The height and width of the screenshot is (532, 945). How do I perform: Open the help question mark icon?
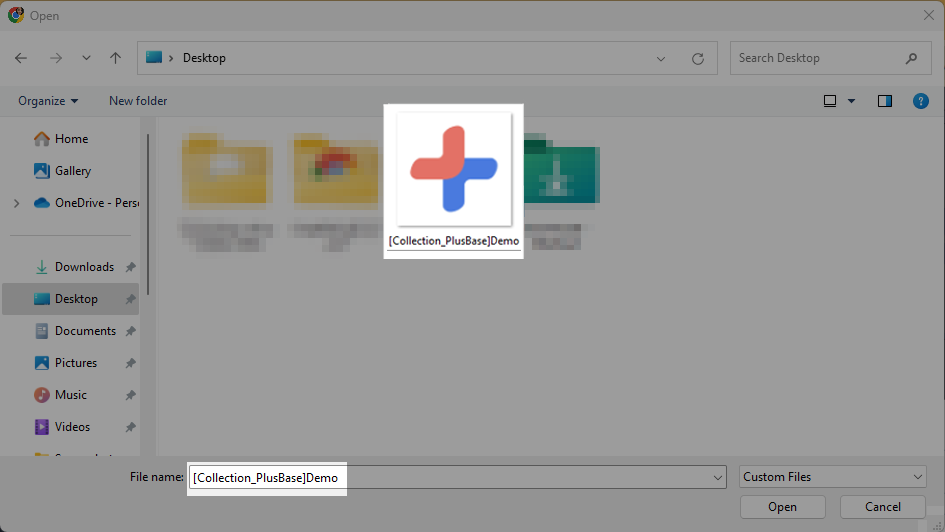[921, 101]
